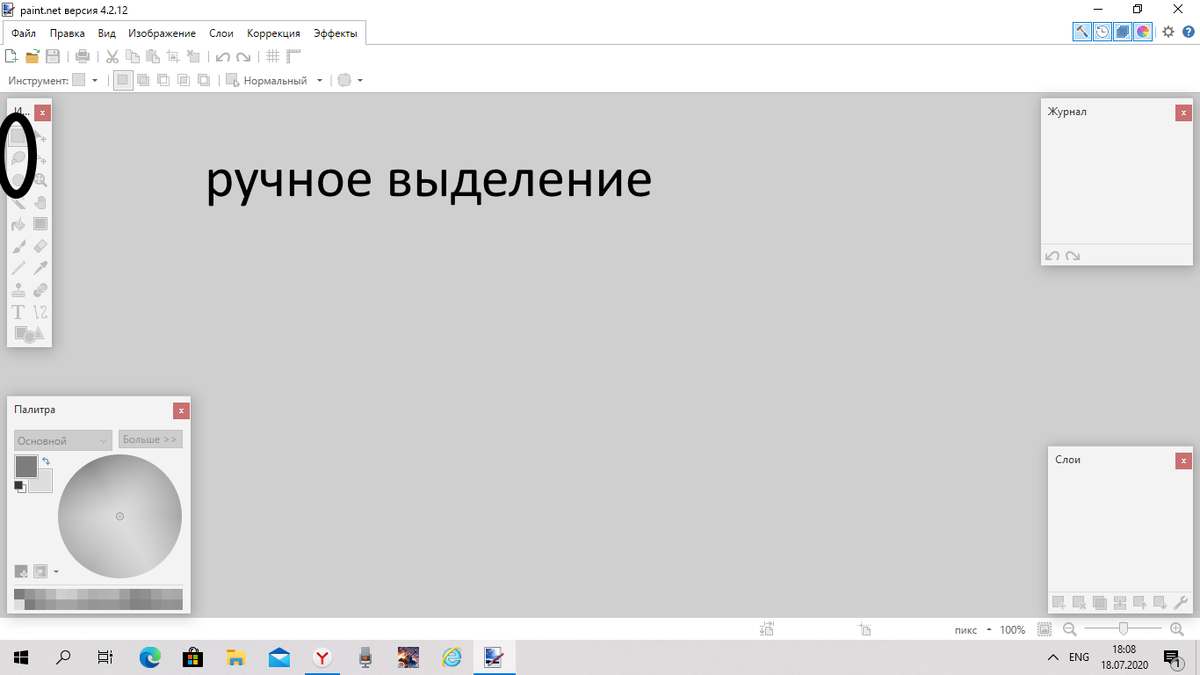
Task: Open the Коррекция menu
Action: coord(273,33)
